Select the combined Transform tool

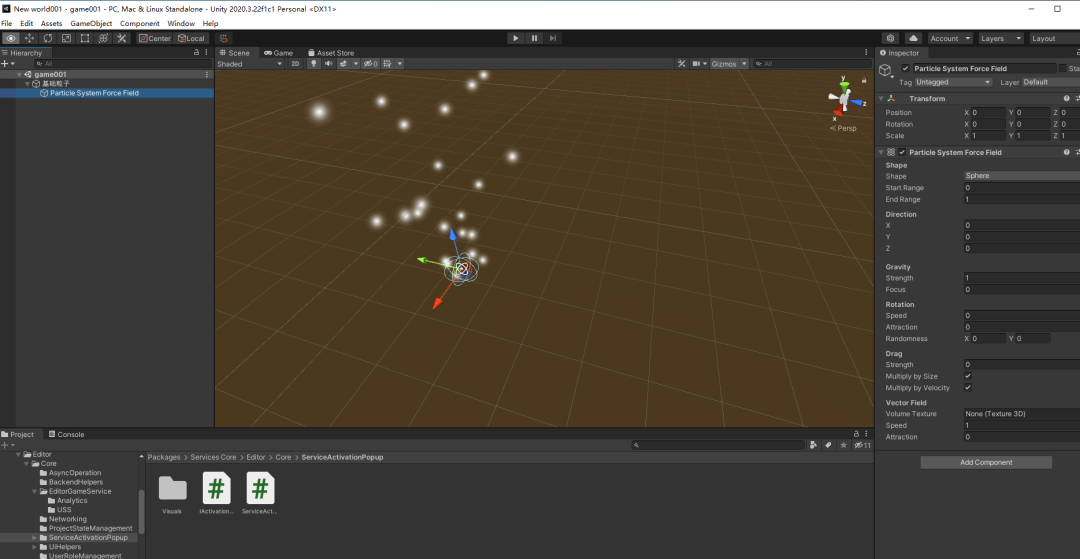click(x=103, y=39)
